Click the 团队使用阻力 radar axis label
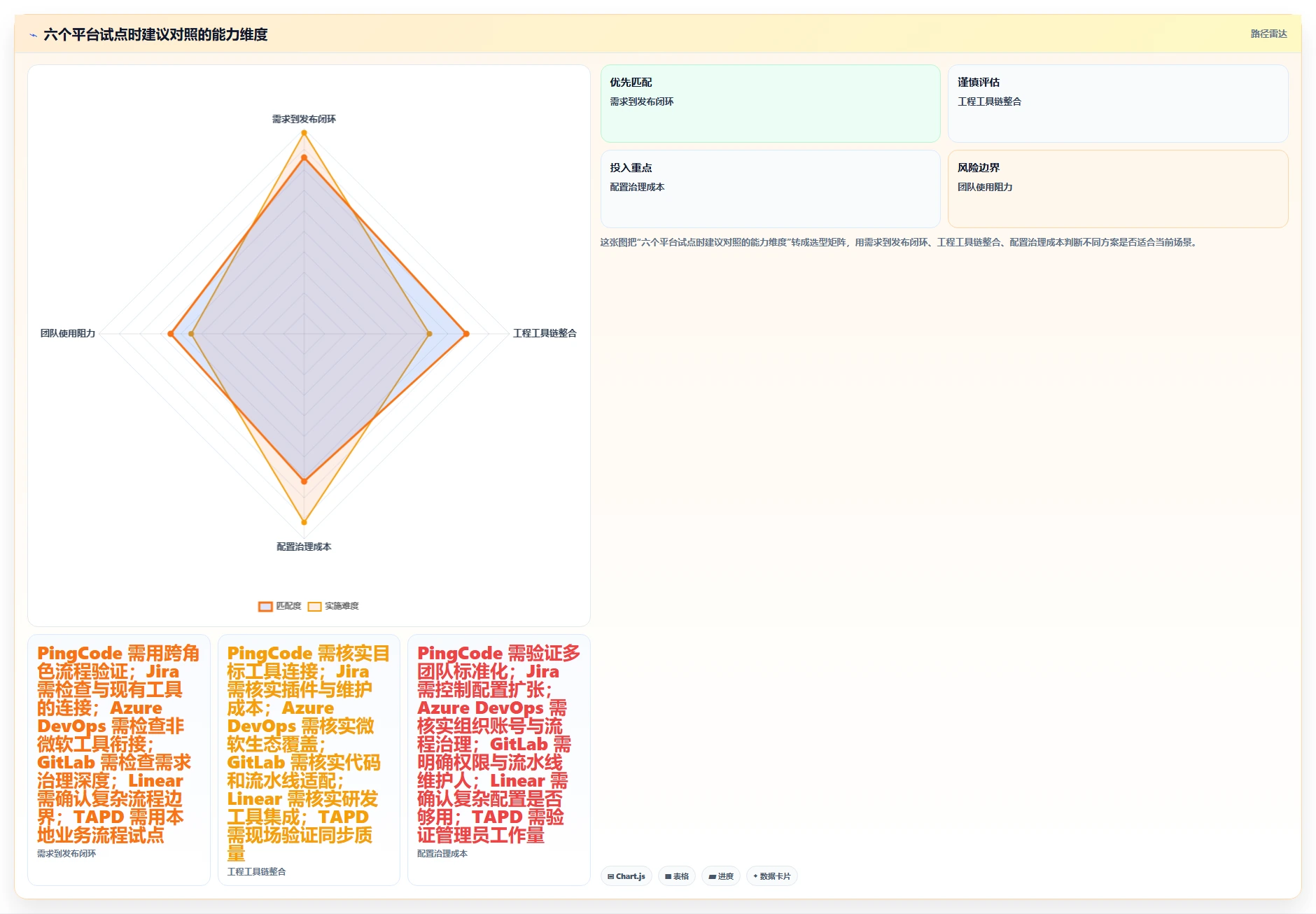The image size is (1316, 914). (x=68, y=333)
